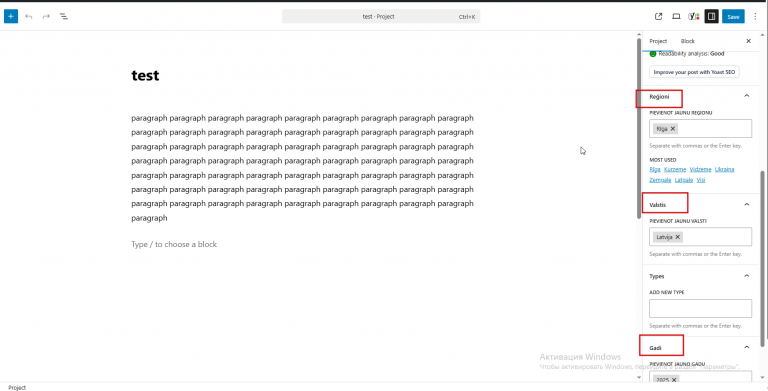Open the editor options menu
768x391 pixels.
pyautogui.click(x=755, y=17)
